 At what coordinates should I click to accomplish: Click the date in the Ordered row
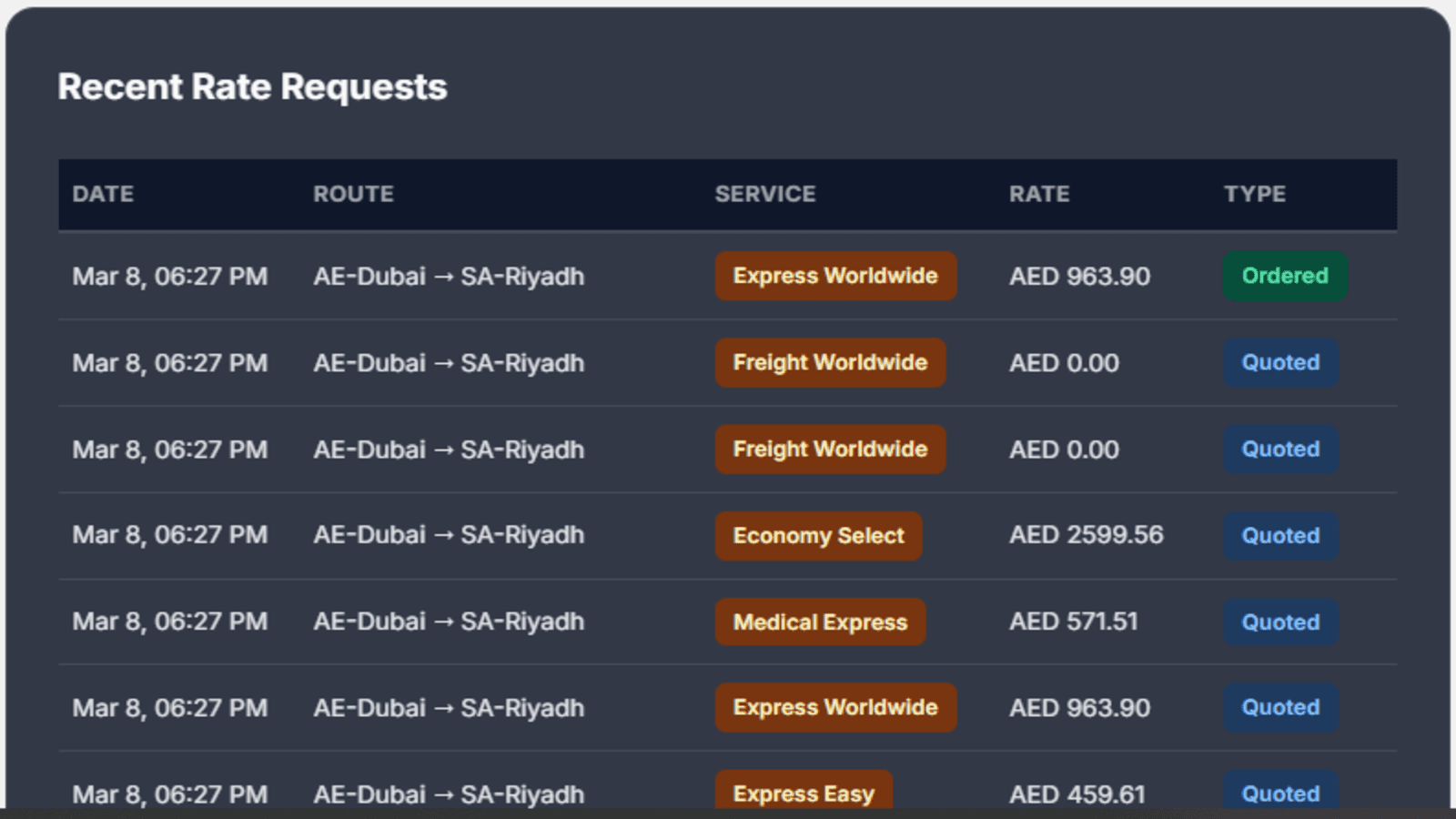pyautogui.click(x=170, y=277)
